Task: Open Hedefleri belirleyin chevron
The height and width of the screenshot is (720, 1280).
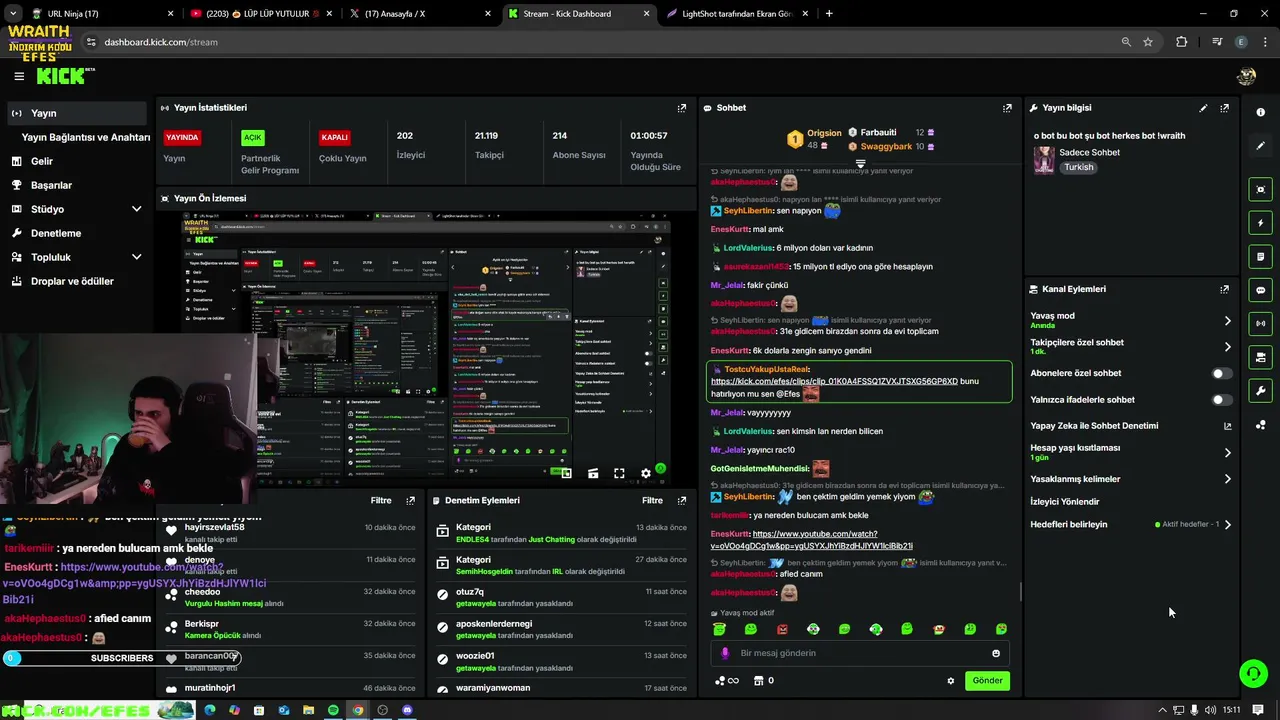Action: 1227,524
